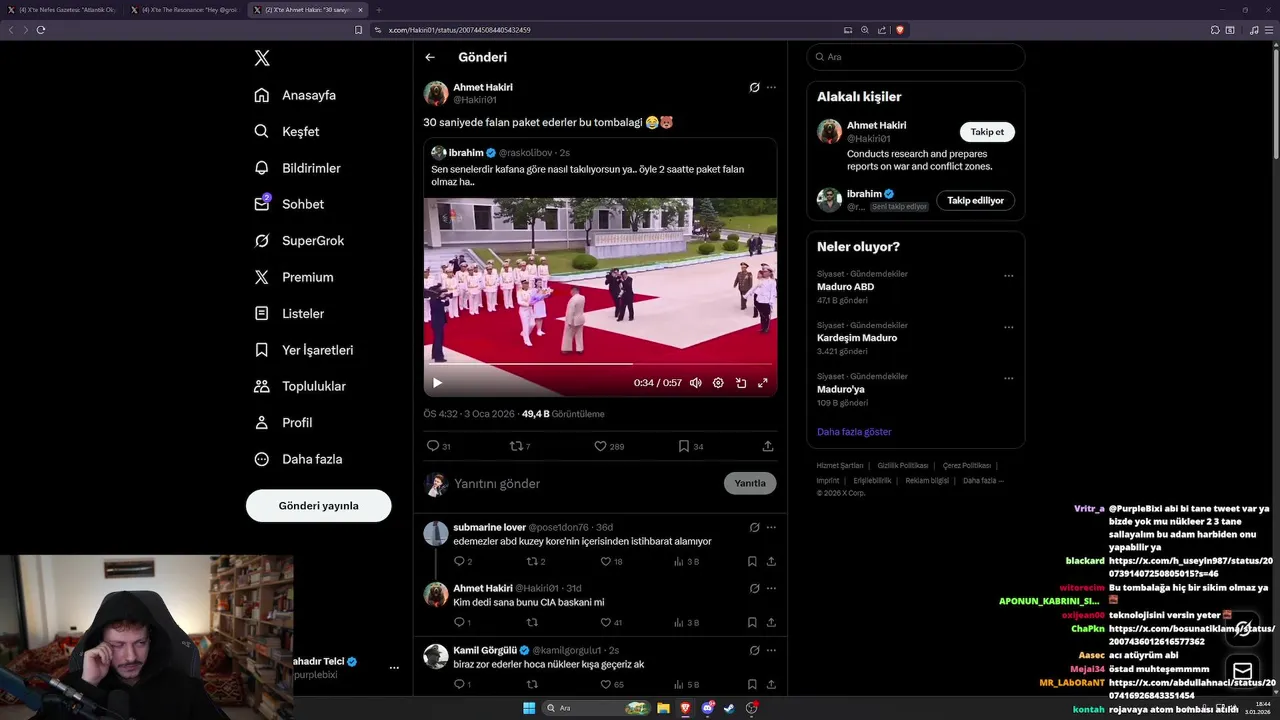Screen dimensions: 1280x720
Task: Go to X home via the X logo
Action: point(262,58)
